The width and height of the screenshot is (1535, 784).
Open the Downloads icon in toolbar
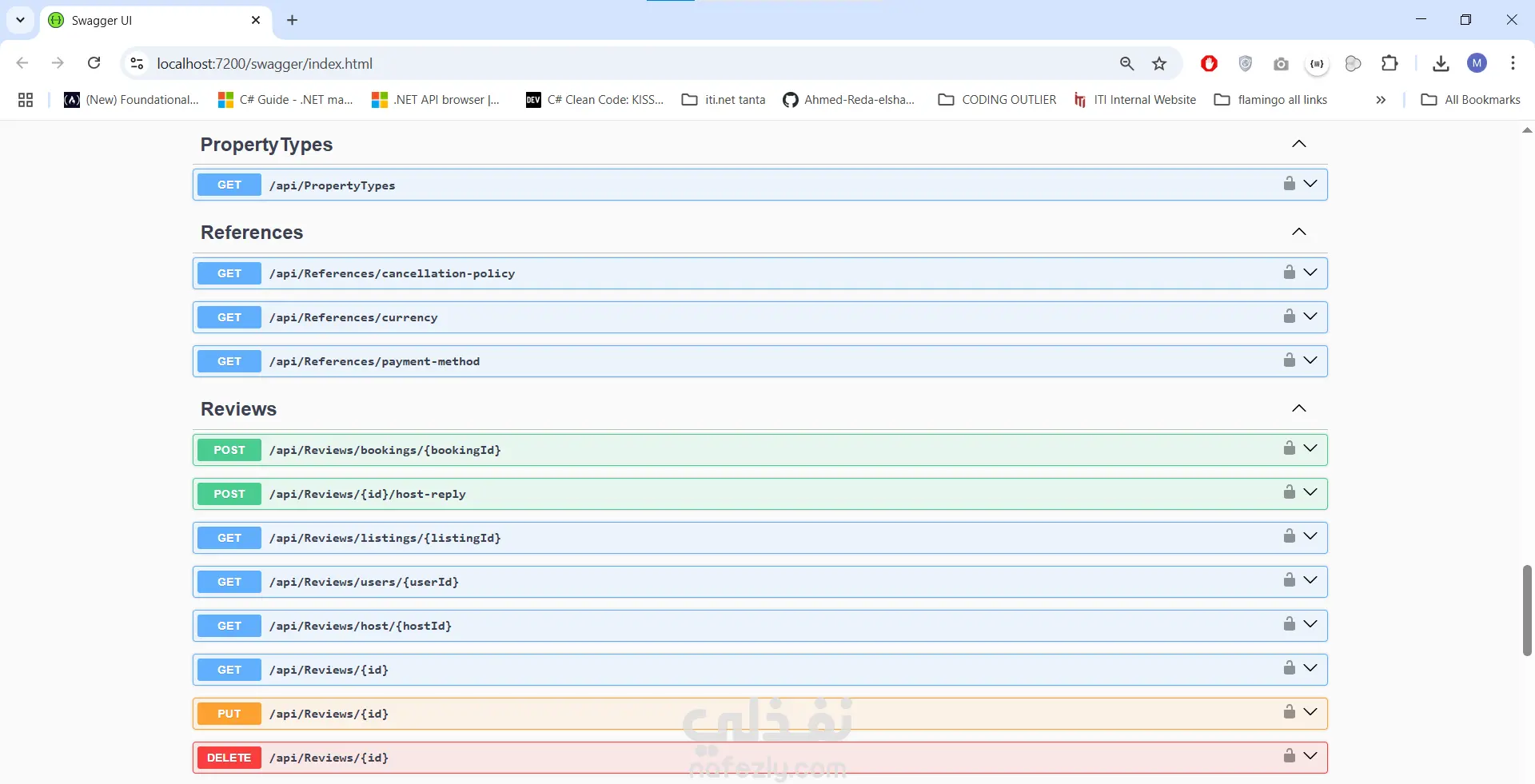point(1441,64)
